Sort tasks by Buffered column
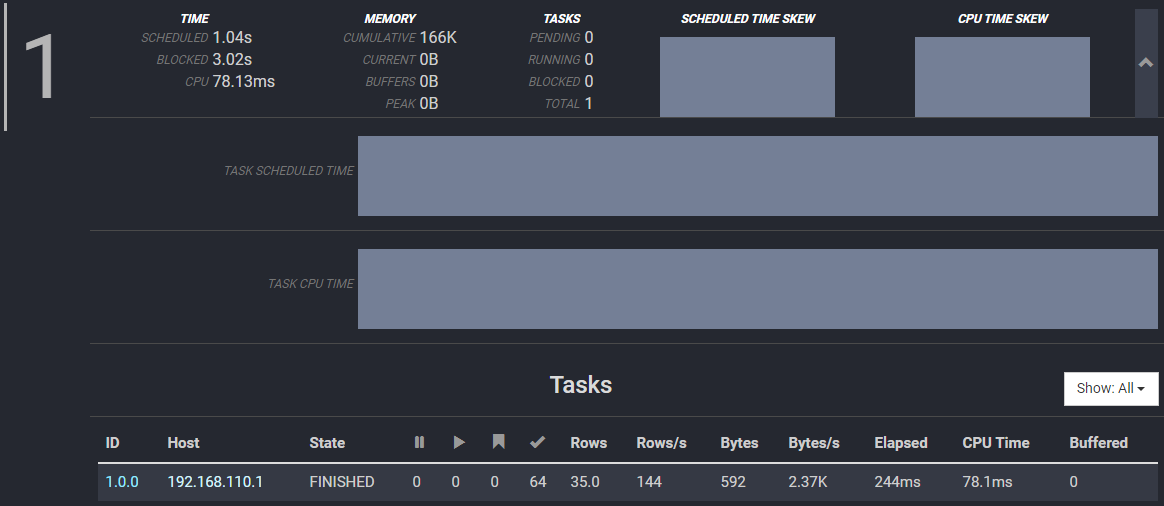Viewport: 1164px width, 506px height. point(1098,443)
